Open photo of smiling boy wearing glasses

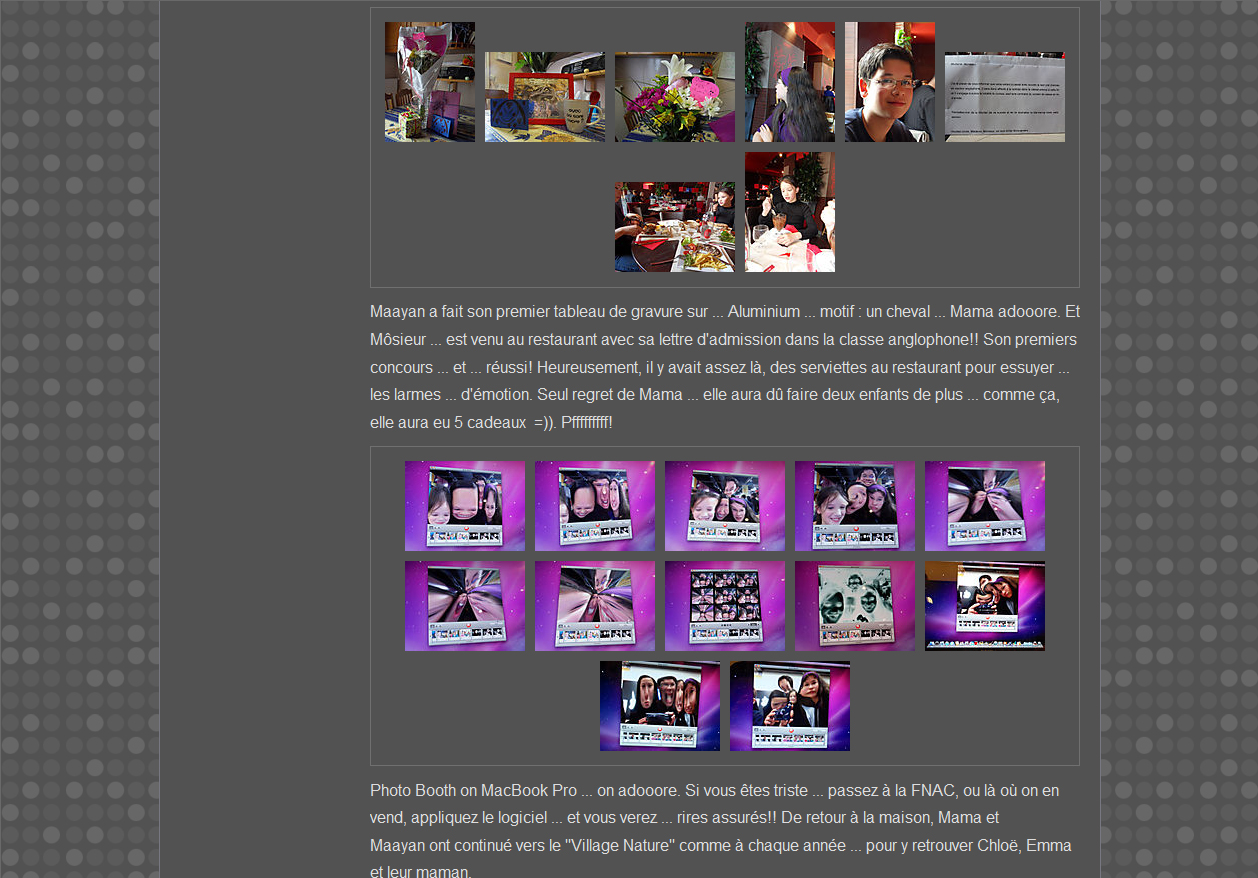(x=889, y=82)
